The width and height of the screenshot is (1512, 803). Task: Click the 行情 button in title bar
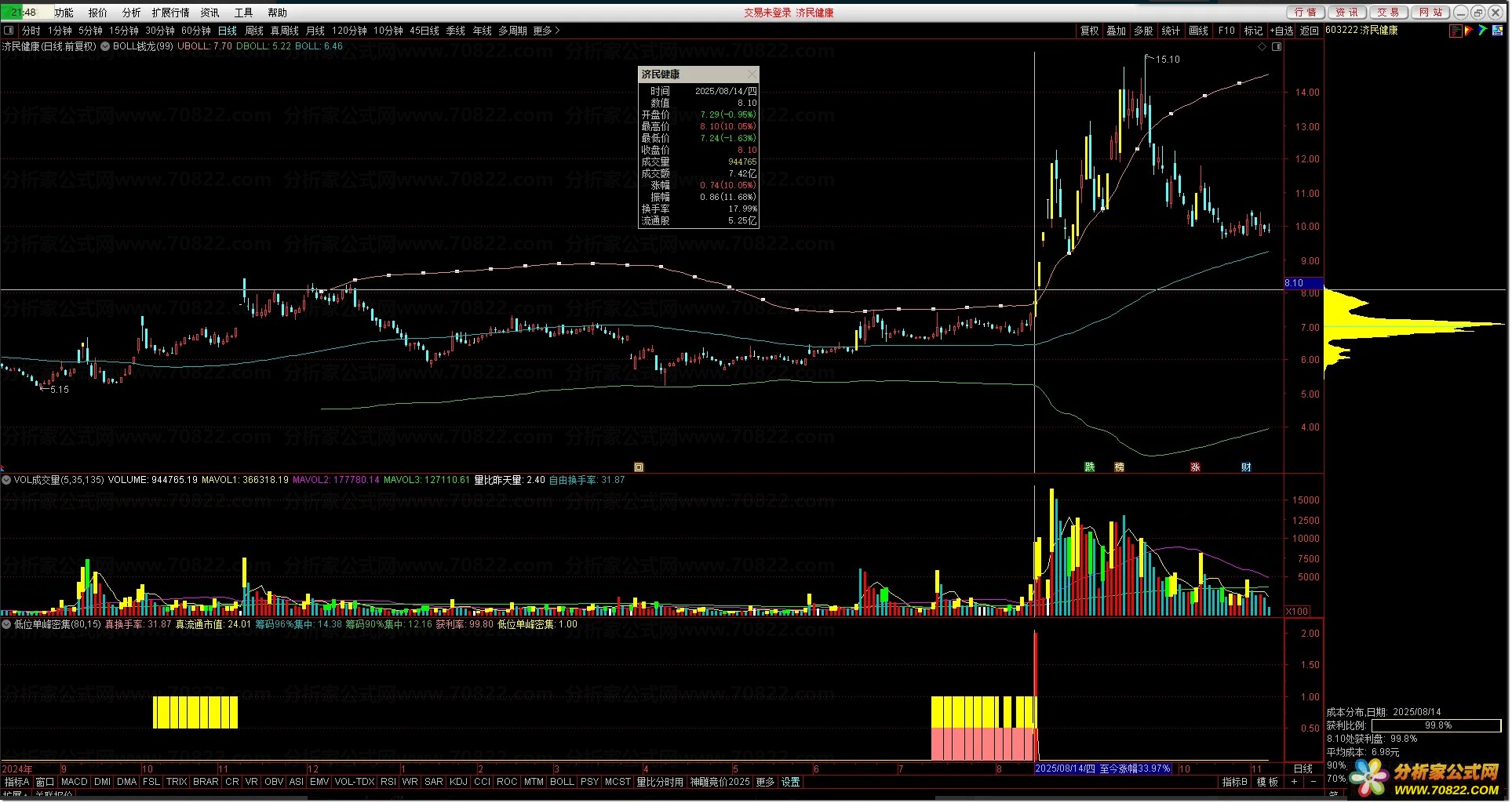(1306, 13)
